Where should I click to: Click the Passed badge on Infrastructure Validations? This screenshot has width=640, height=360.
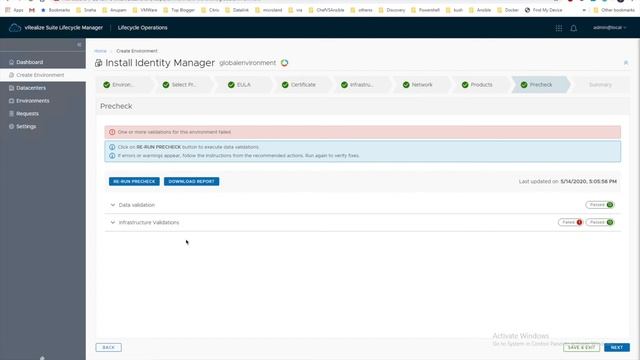[600, 222]
